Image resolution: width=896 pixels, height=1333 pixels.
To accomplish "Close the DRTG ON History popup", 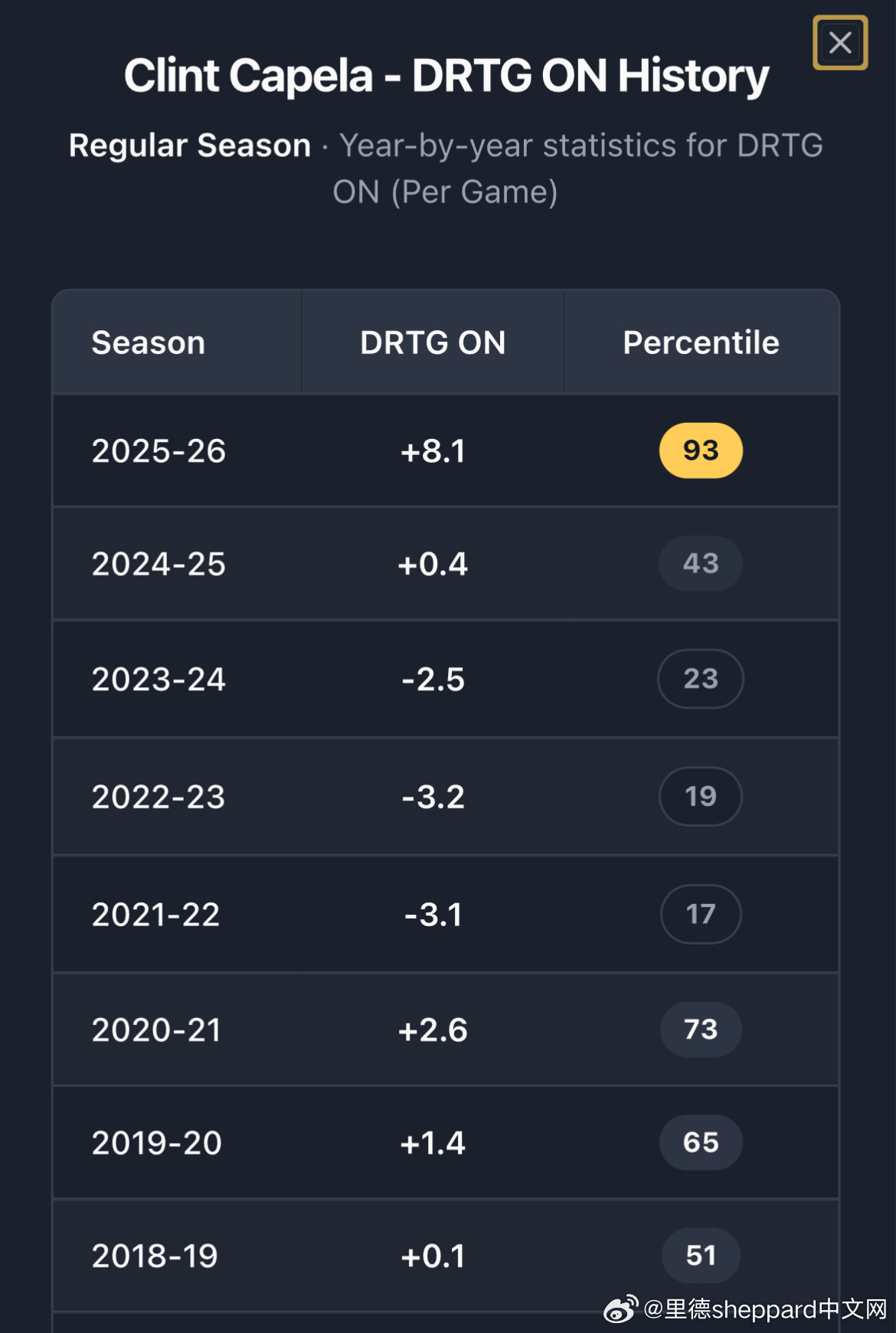I will point(840,43).
